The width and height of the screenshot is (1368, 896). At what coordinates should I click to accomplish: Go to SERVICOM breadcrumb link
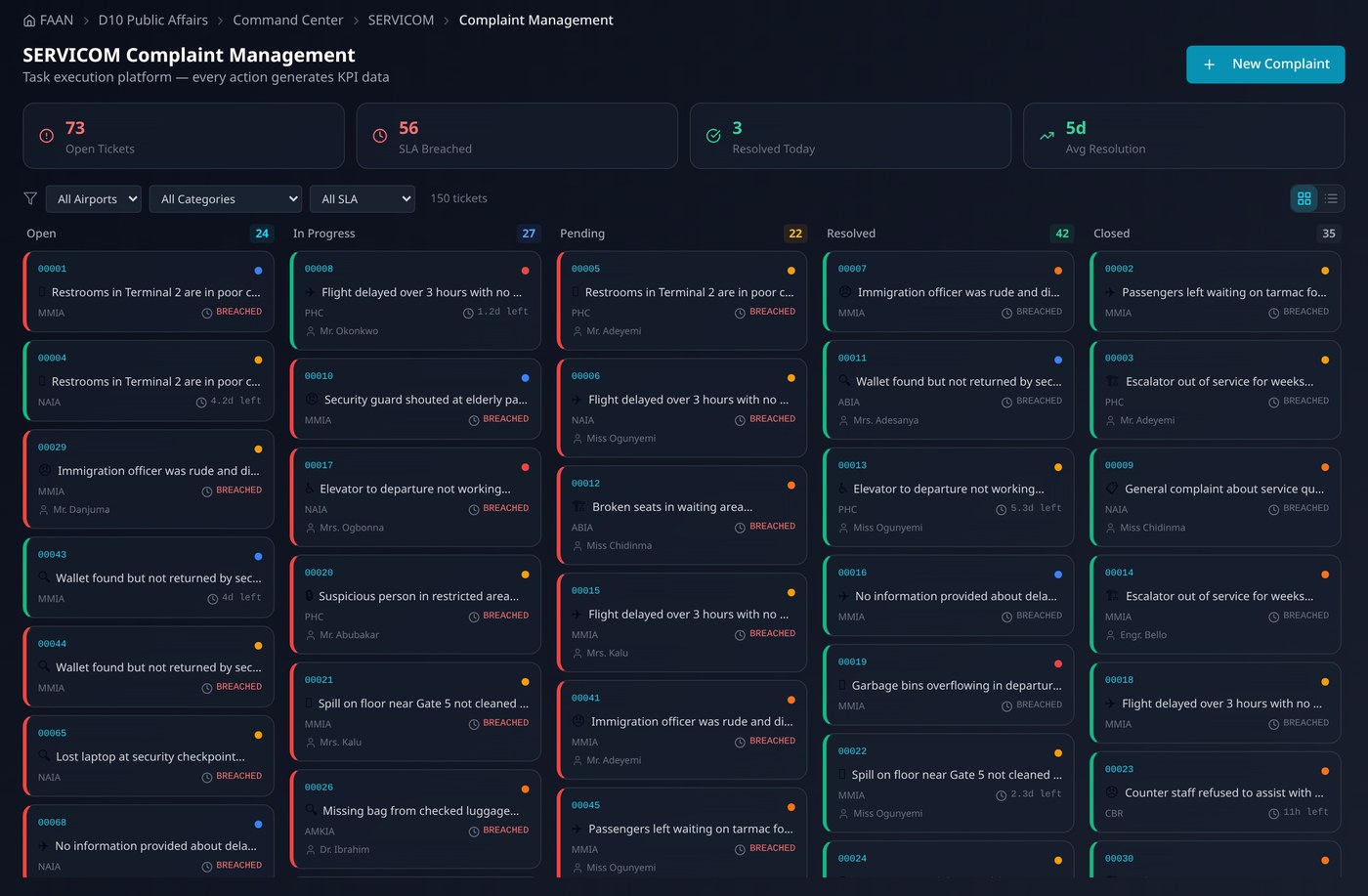click(401, 21)
